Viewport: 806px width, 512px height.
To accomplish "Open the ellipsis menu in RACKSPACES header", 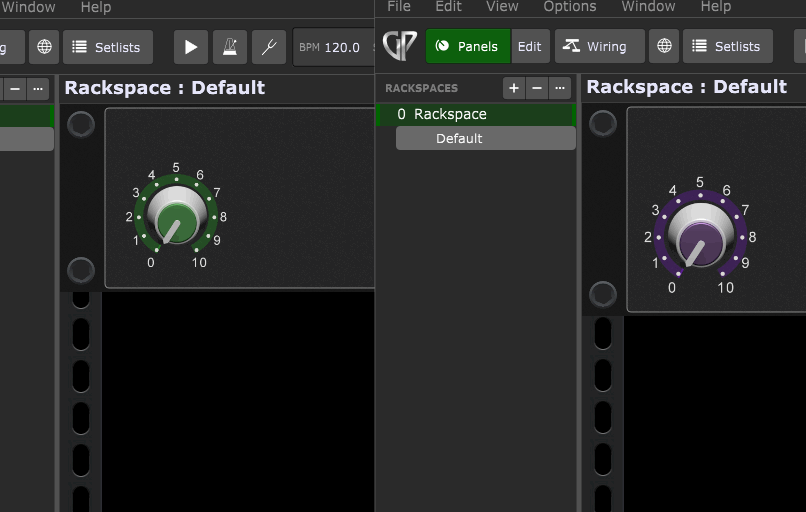I will [x=560, y=88].
